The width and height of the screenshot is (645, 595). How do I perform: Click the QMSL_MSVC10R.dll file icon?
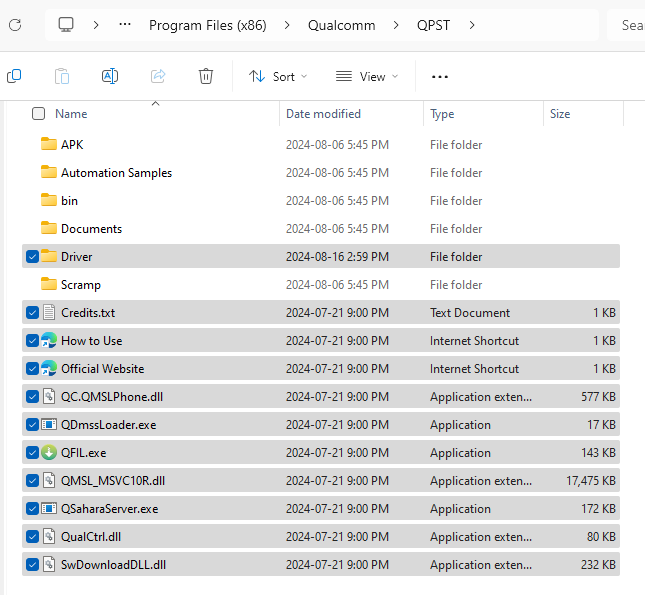pyautogui.click(x=49, y=480)
